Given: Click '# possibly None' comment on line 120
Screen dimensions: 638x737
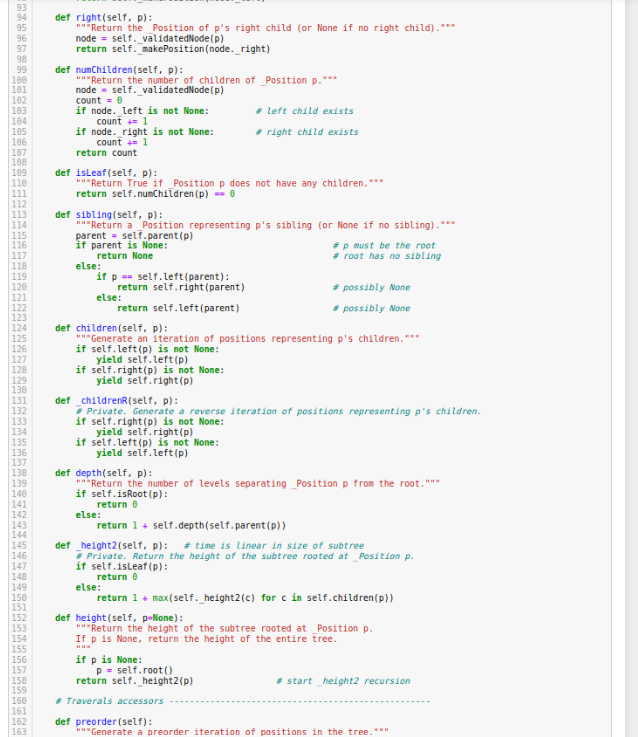Looking at the screenshot, I should click(371, 288).
